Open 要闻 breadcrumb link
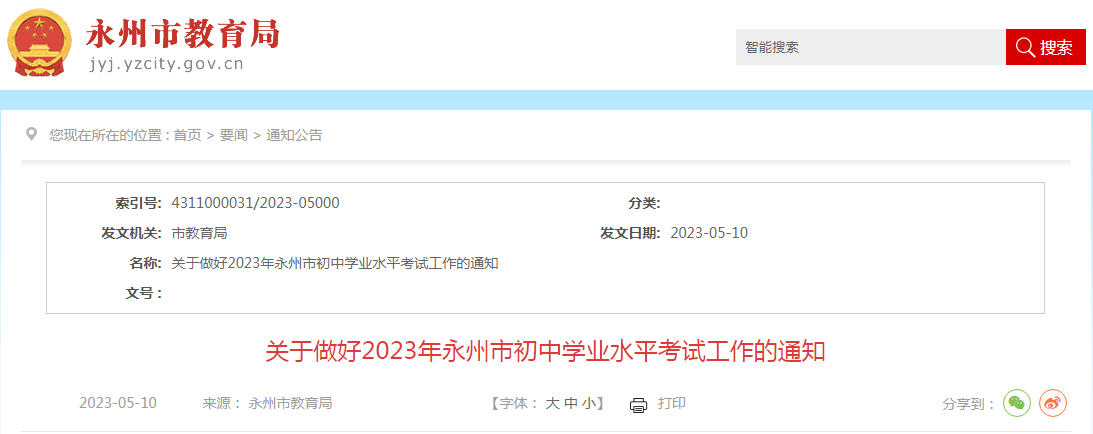1093x434 pixels. click(x=234, y=135)
